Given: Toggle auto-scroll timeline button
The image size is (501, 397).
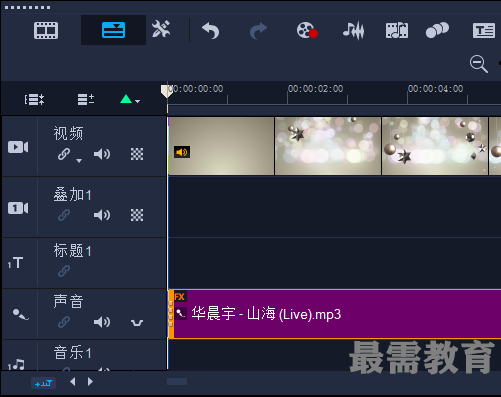Looking at the screenshot, I should [x=43, y=383].
